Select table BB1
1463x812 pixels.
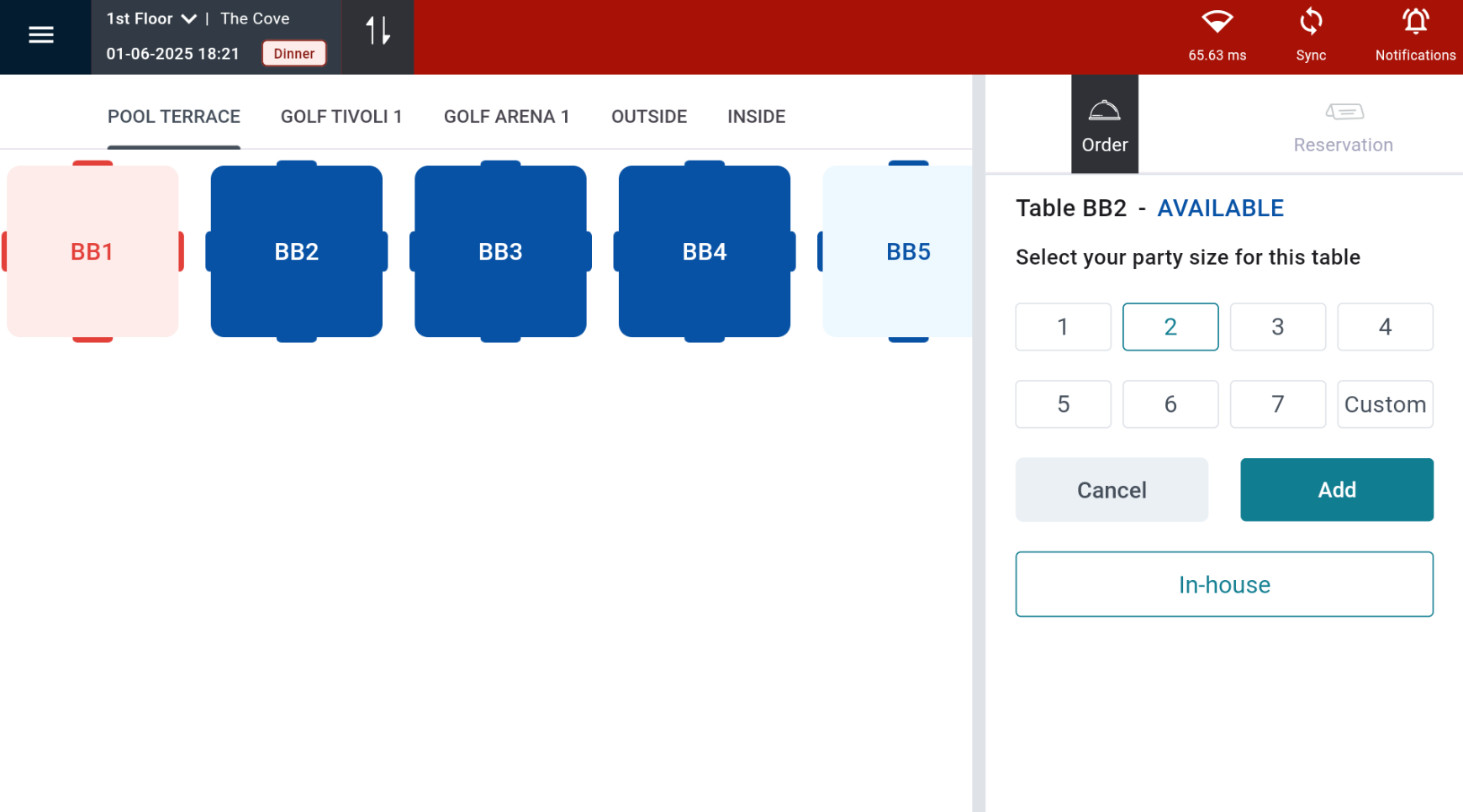pyautogui.click(x=92, y=251)
